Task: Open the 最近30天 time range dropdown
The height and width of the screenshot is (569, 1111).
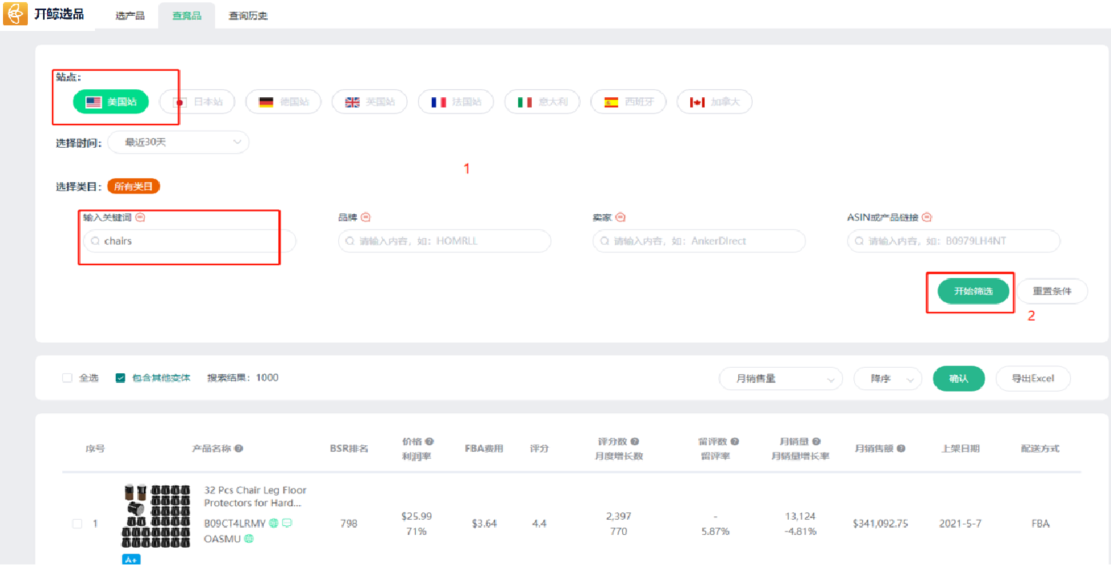Action: (178, 143)
